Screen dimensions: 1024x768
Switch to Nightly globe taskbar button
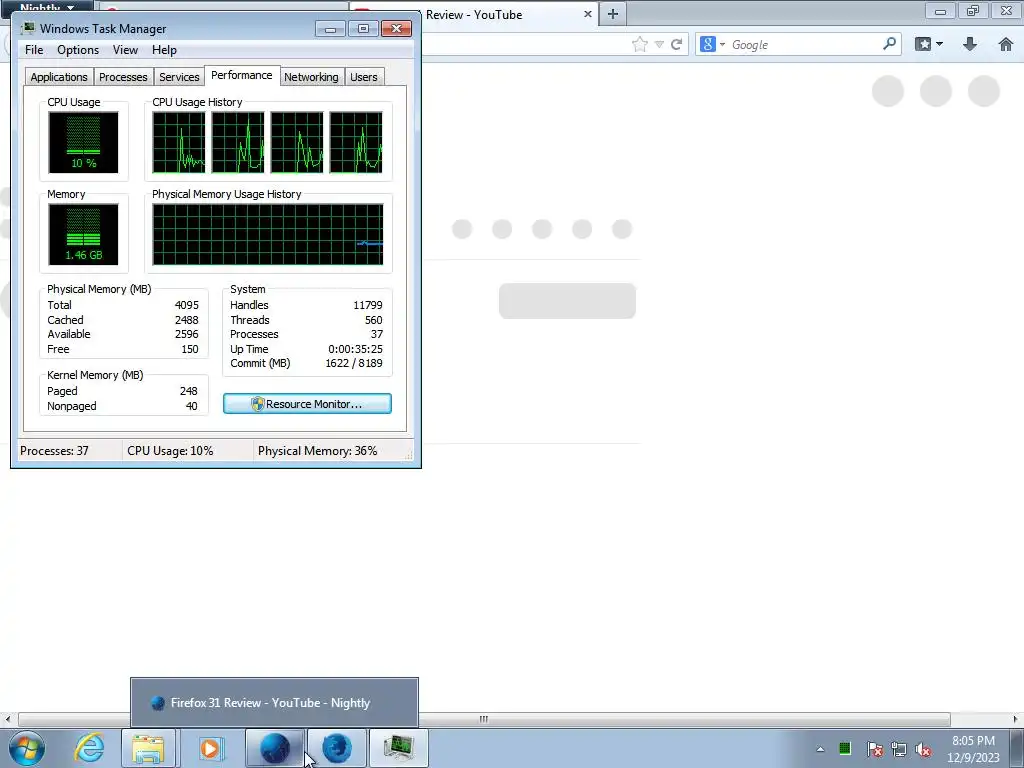pos(275,748)
